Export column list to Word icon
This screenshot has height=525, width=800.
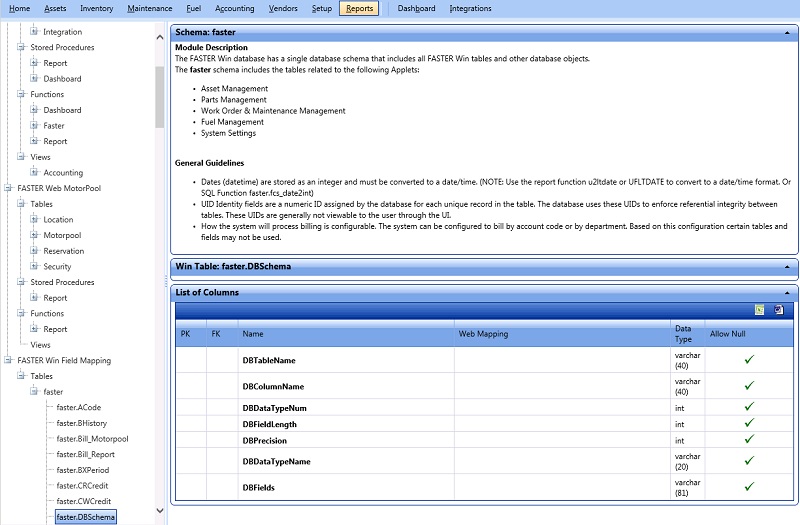click(x=779, y=310)
